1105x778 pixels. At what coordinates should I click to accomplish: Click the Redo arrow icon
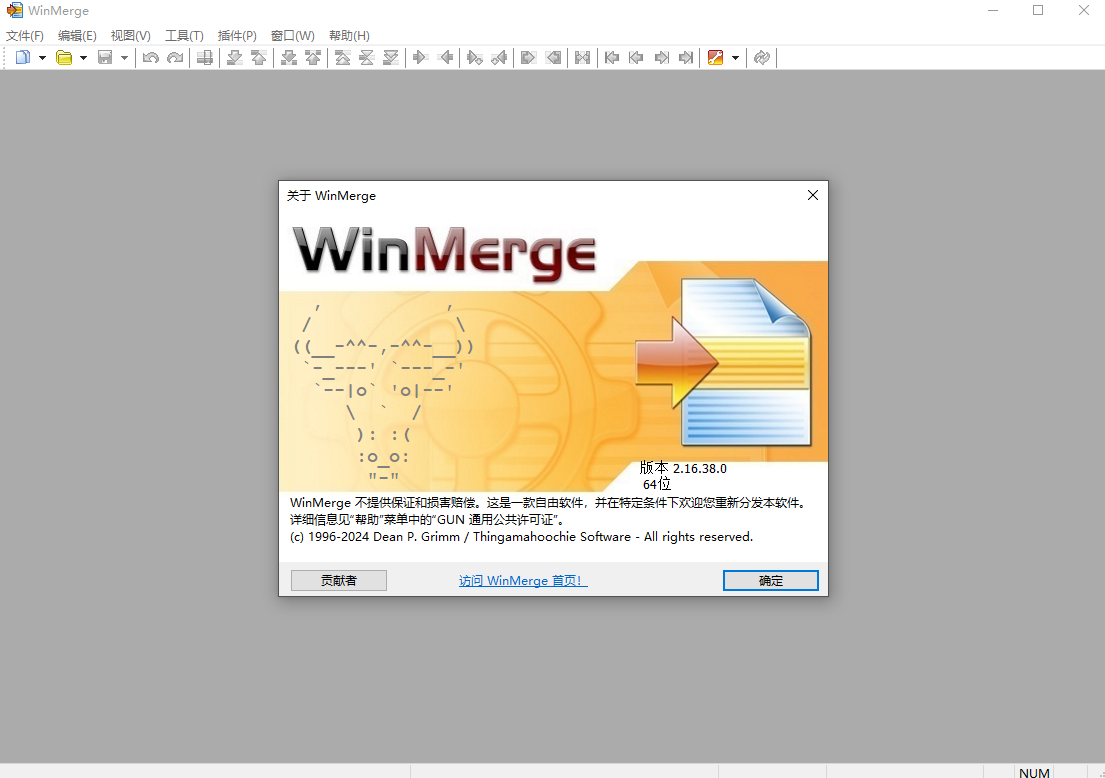click(x=175, y=58)
